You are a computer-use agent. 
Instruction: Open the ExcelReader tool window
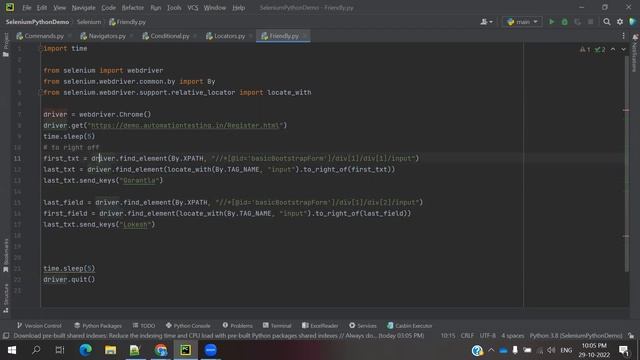point(320,326)
